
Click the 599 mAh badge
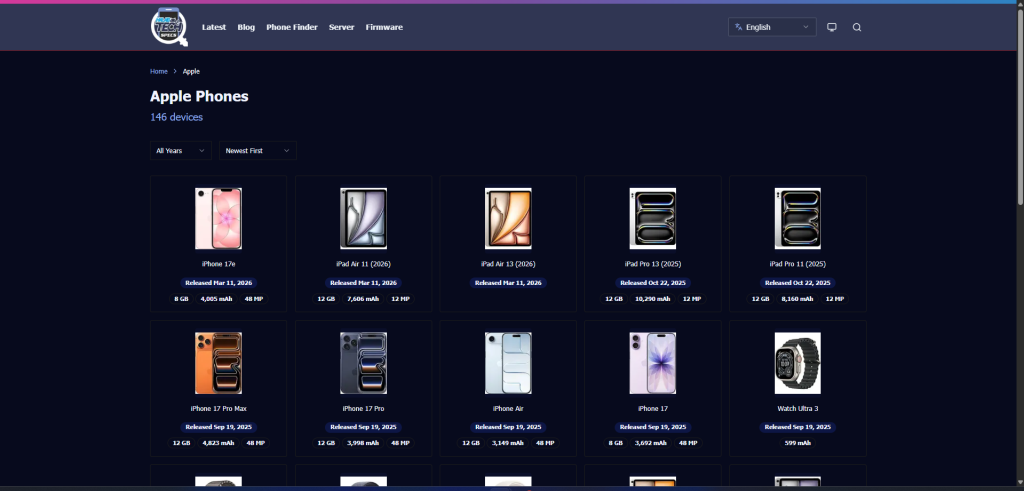click(x=797, y=443)
